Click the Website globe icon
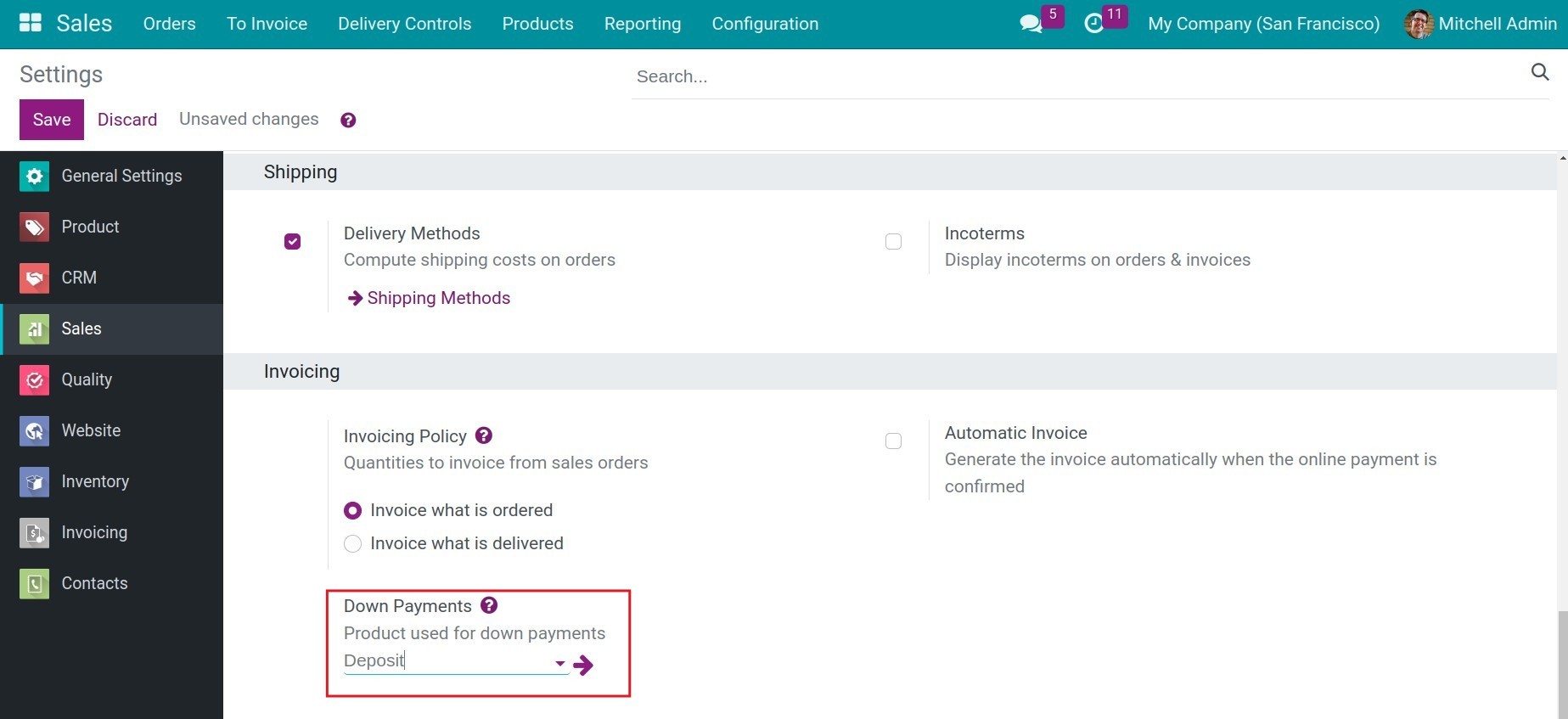The height and width of the screenshot is (719, 1568). 34,430
